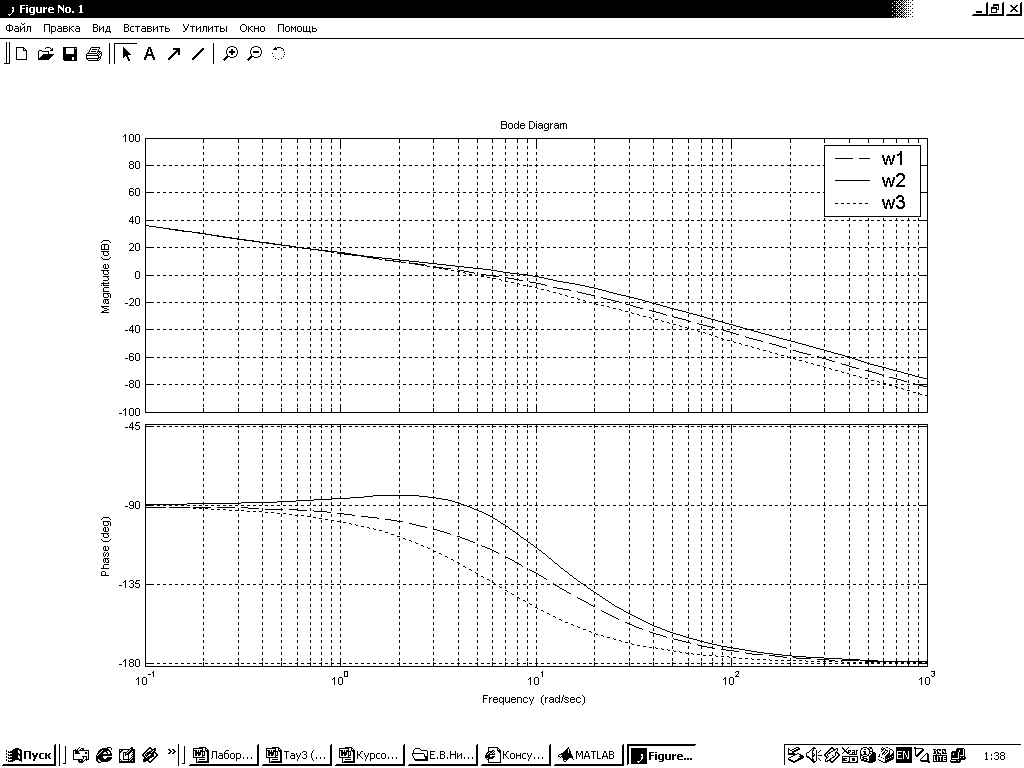This screenshot has width=1024, height=768.
Task: Expand quick launch overflow chevron
Action: (x=172, y=752)
